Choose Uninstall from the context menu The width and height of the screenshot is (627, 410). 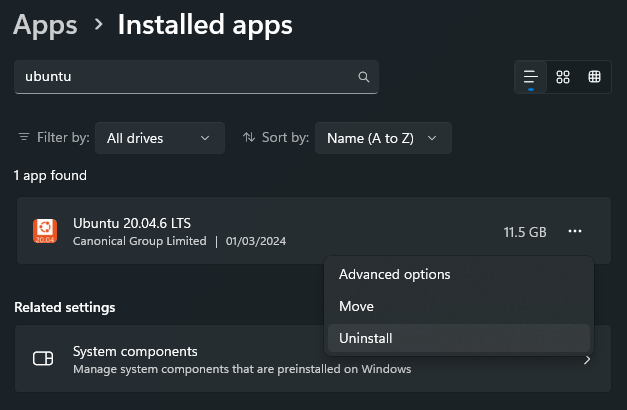(x=366, y=338)
